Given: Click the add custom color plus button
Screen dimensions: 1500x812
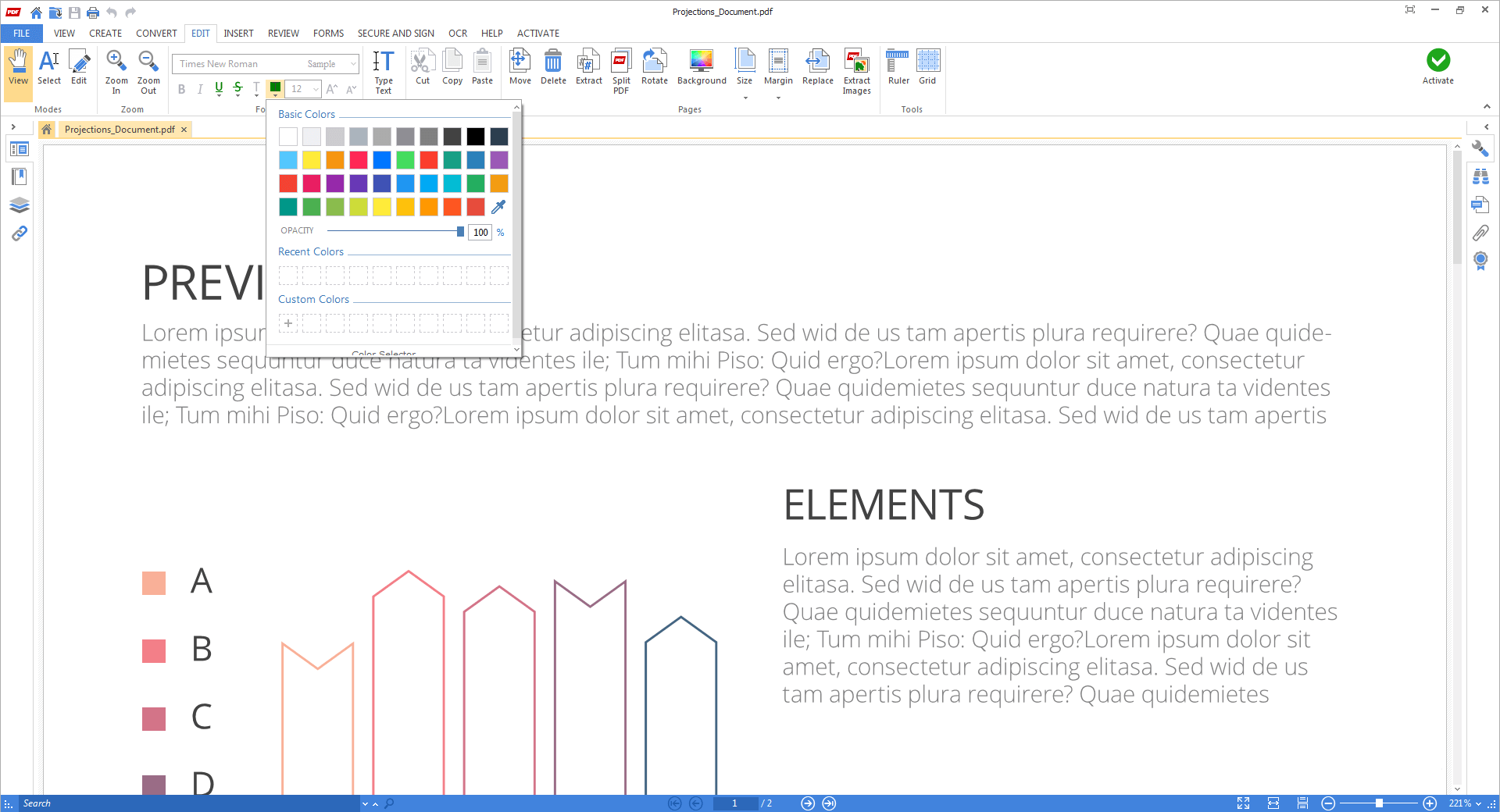Looking at the screenshot, I should pyautogui.click(x=288, y=323).
